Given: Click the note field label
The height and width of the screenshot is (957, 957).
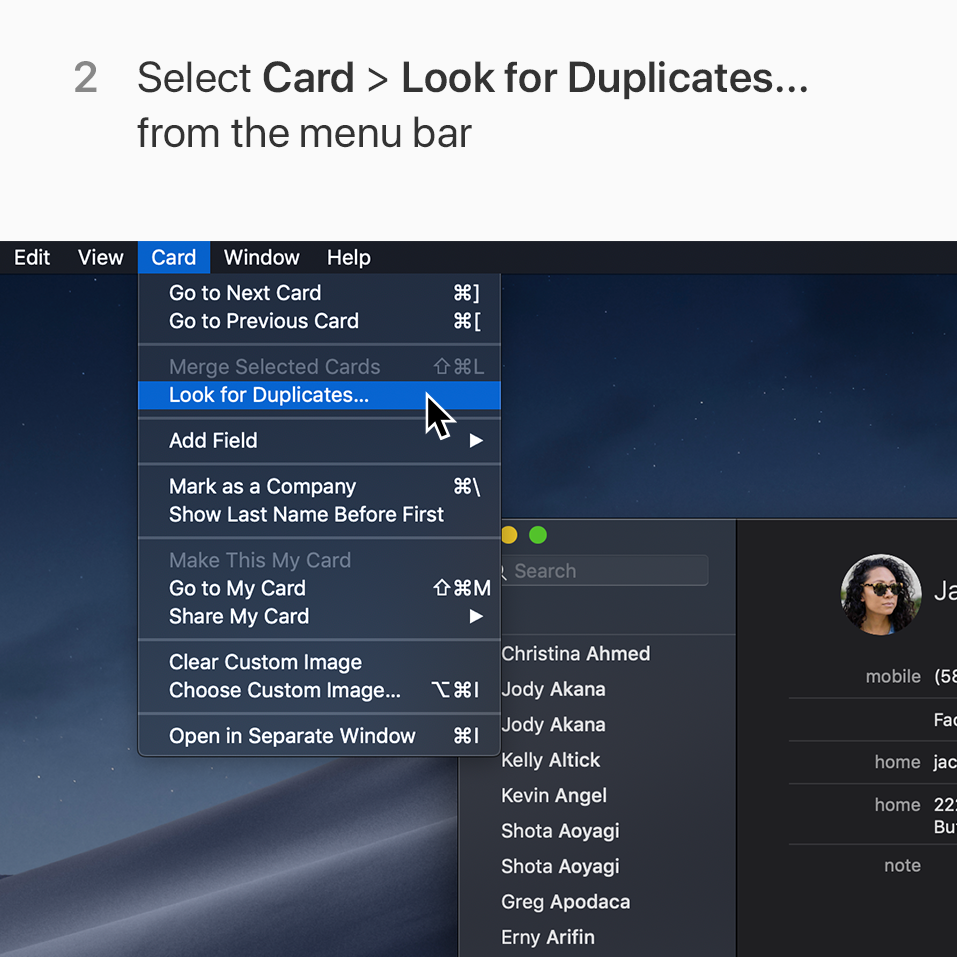Looking at the screenshot, I should (902, 865).
